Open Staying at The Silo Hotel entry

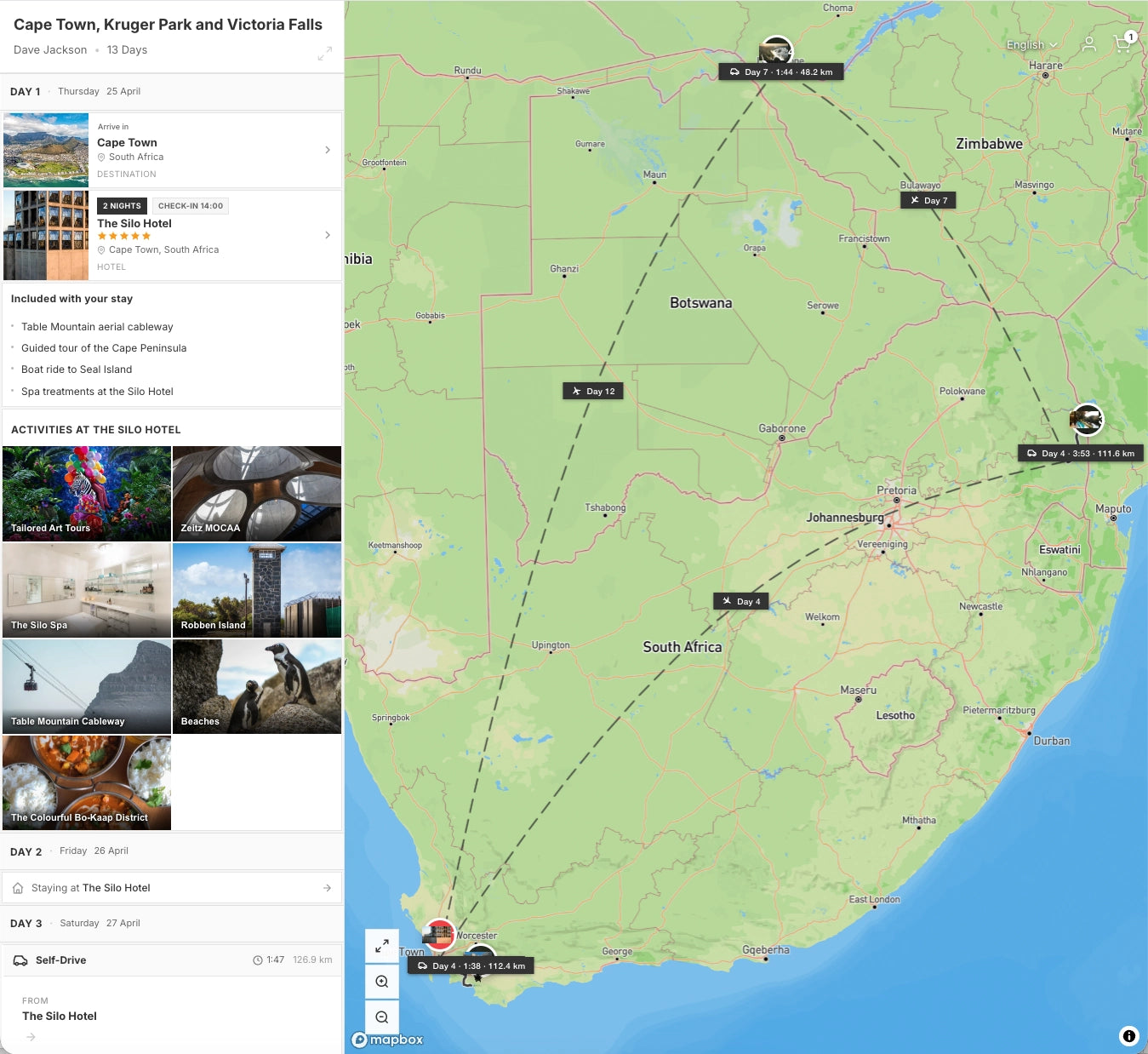point(172,888)
